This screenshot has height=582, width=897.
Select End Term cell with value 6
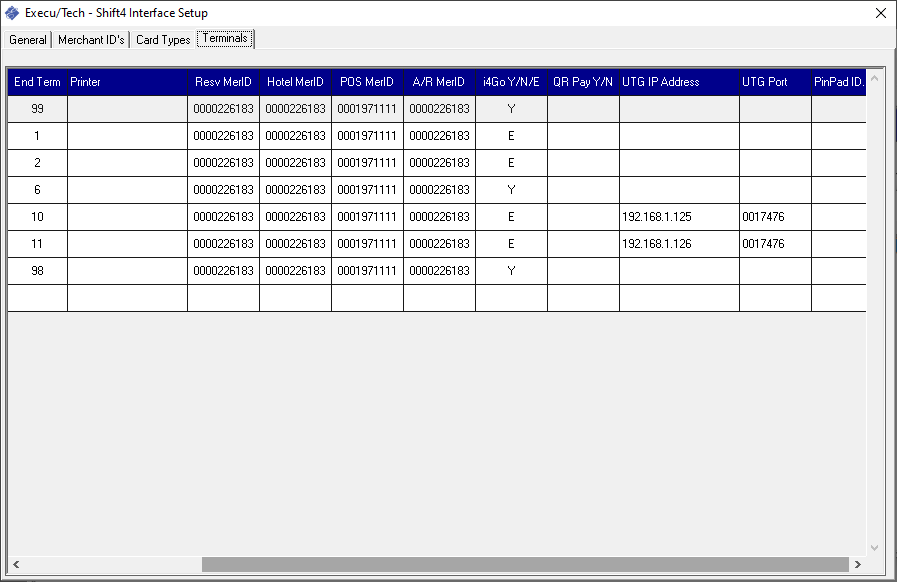[x=37, y=189]
